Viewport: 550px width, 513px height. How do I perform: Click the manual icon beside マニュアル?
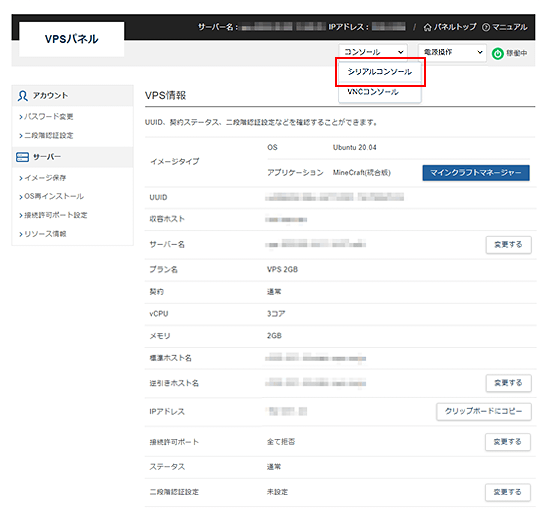486,27
